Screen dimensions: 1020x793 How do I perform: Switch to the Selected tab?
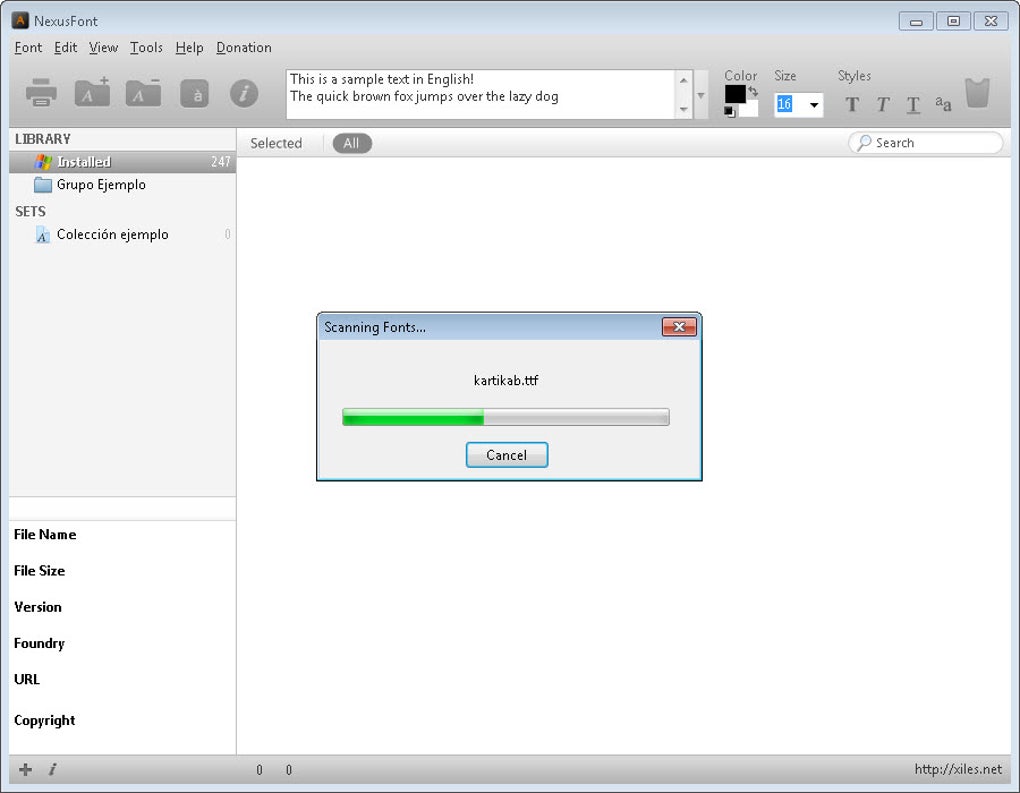276,143
